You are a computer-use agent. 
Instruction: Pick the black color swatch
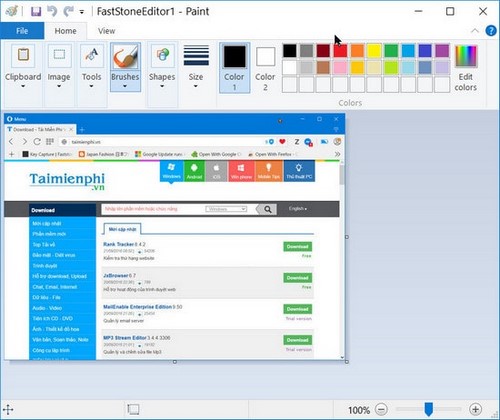pos(289,51)
